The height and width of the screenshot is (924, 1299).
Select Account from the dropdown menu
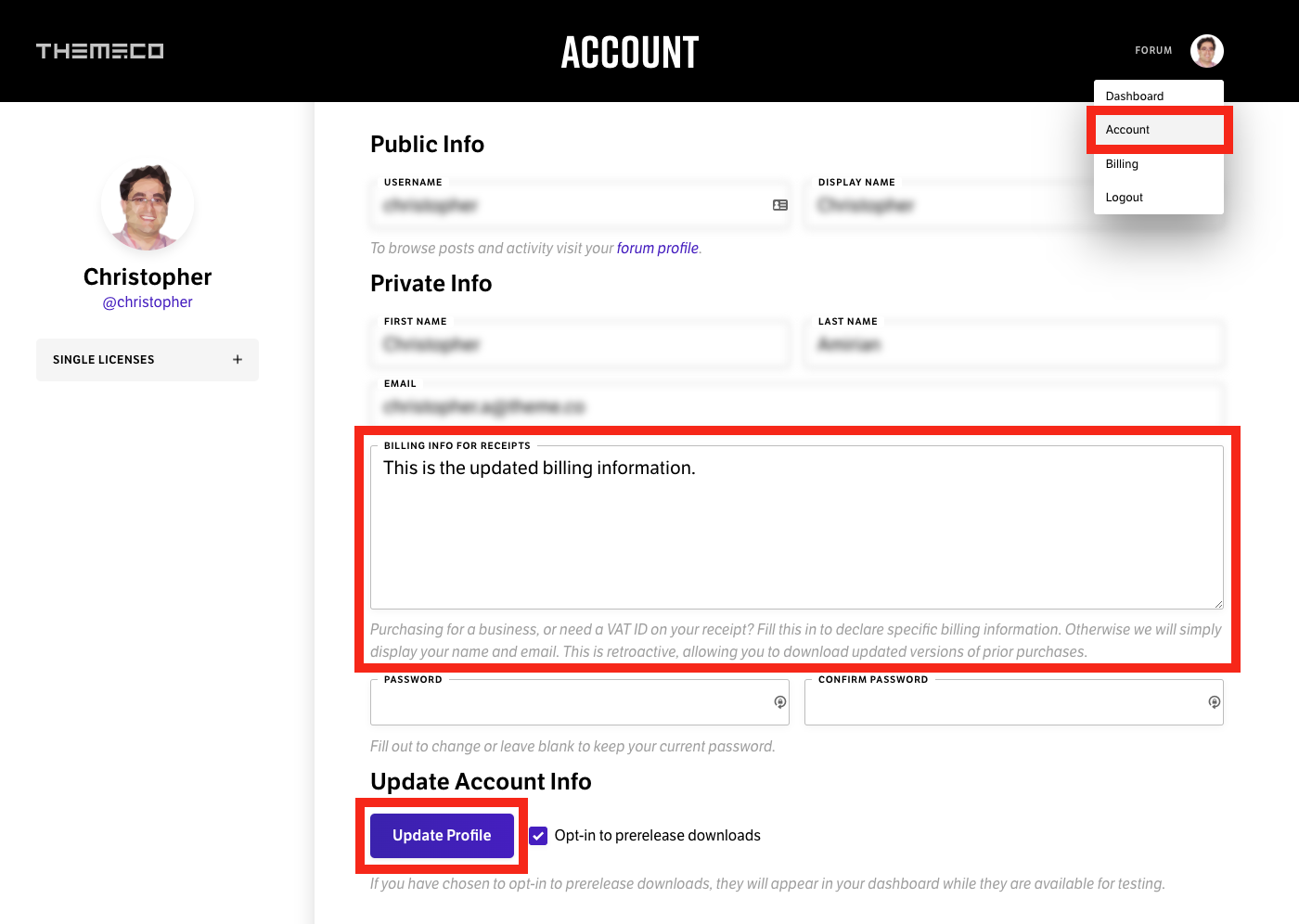[x=1126, y=130]
